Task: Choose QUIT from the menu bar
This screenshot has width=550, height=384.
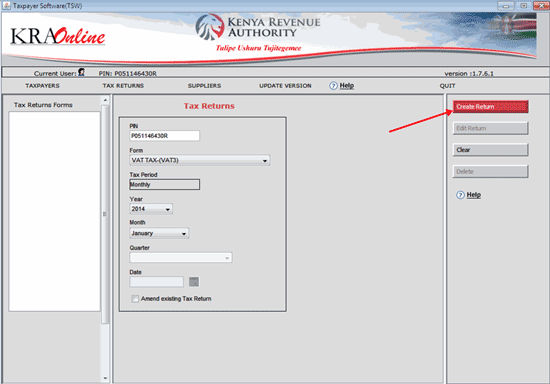Action: (x=448, y=86)
